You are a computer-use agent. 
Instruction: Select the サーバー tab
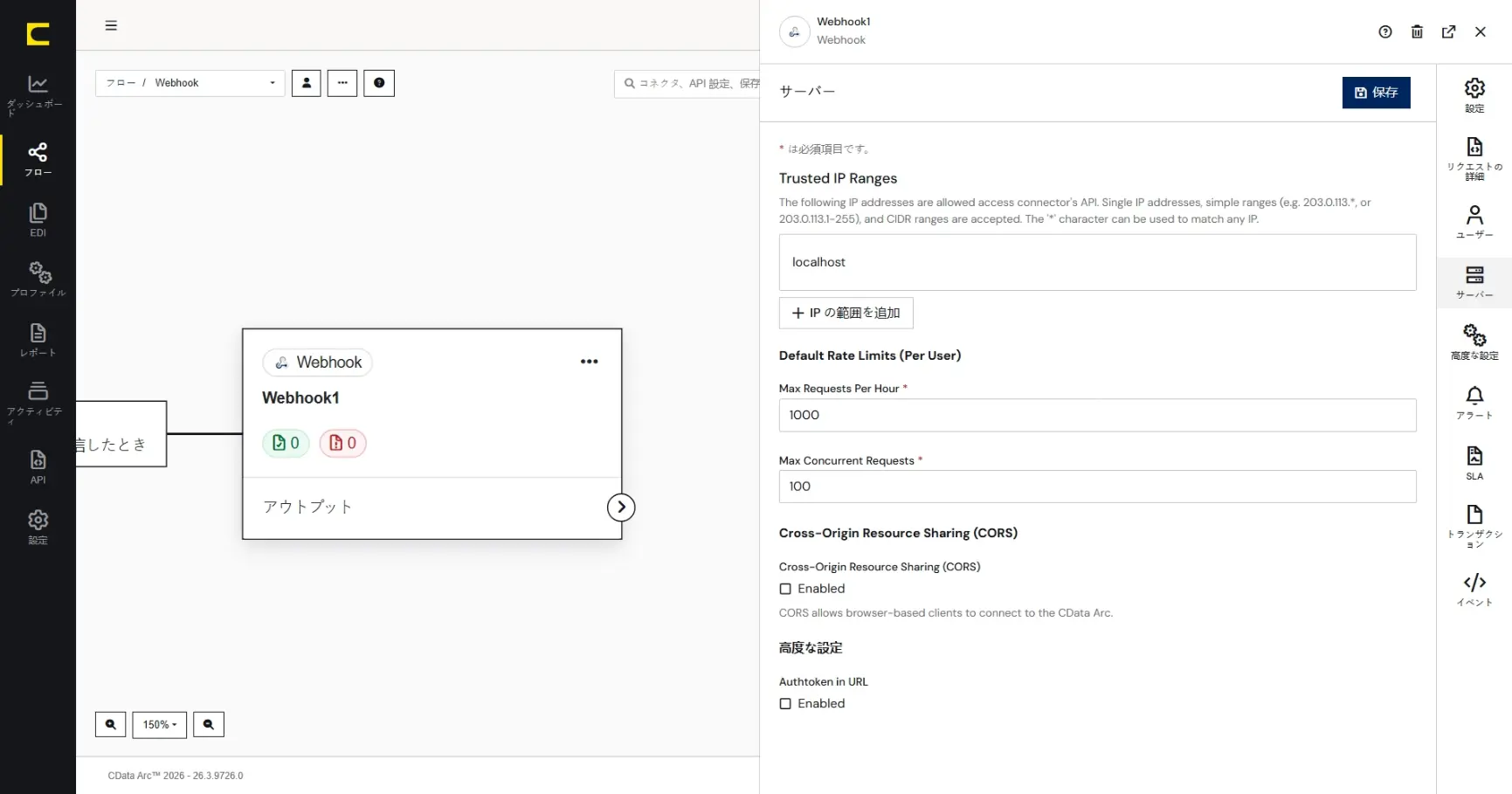pyautogui.click(x=1474, y=282)
